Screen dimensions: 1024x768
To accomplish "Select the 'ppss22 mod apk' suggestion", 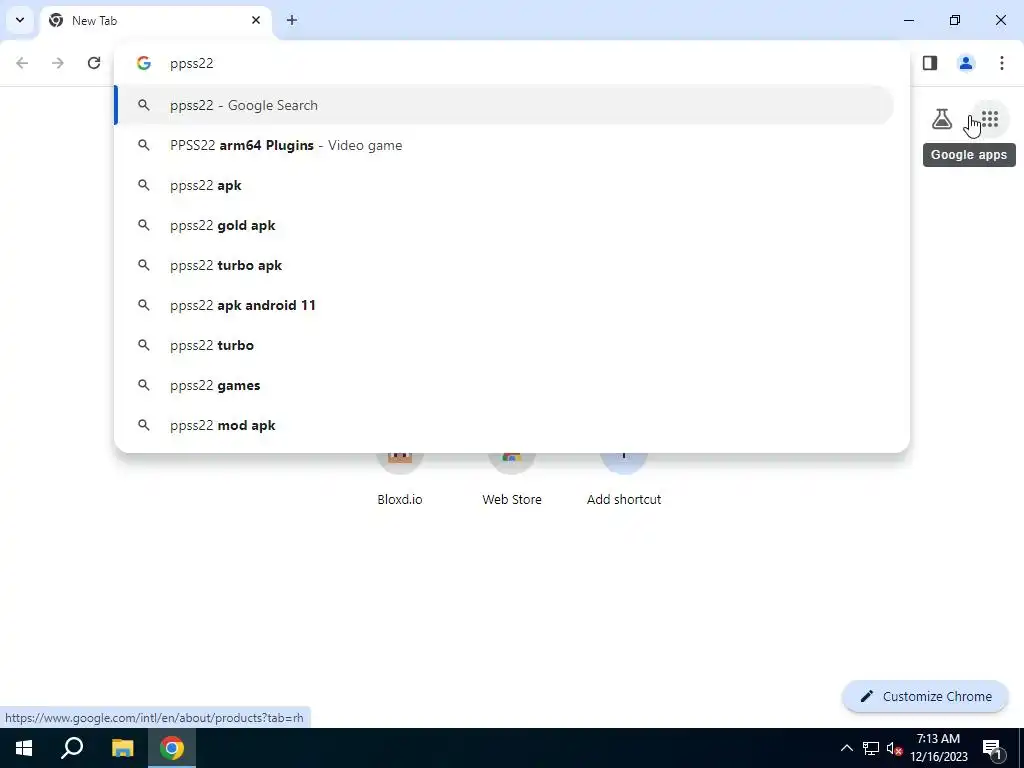I will pos(504,425).
